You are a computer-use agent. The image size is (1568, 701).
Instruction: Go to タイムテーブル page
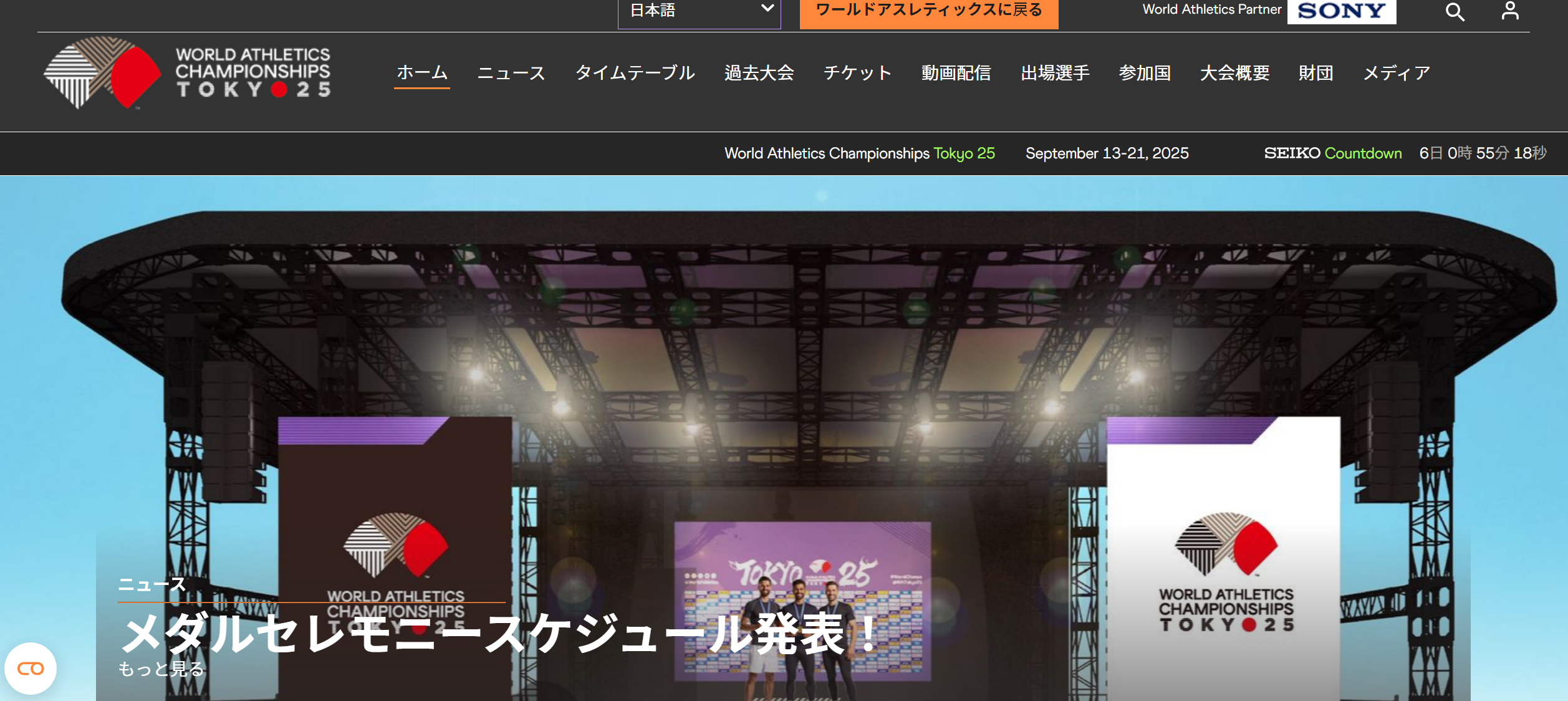point(635,73)
